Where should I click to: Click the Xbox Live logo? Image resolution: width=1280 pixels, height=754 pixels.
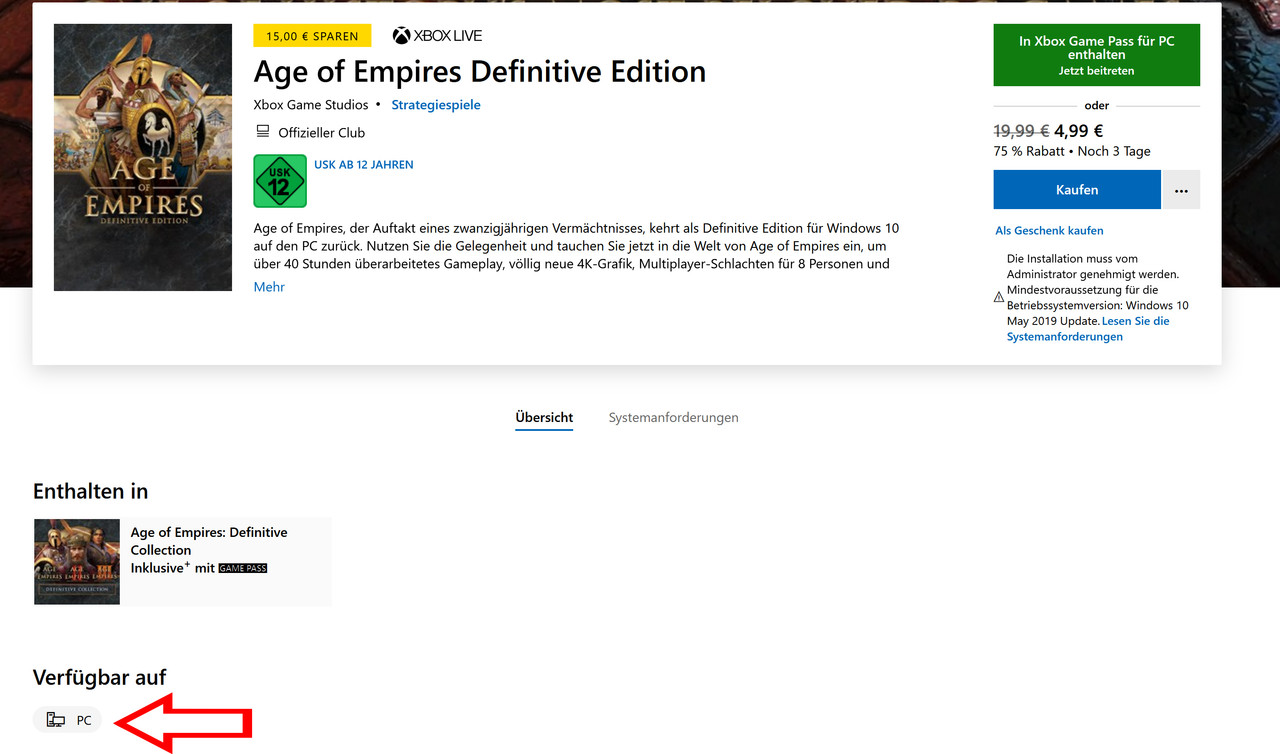click(437, 36)
